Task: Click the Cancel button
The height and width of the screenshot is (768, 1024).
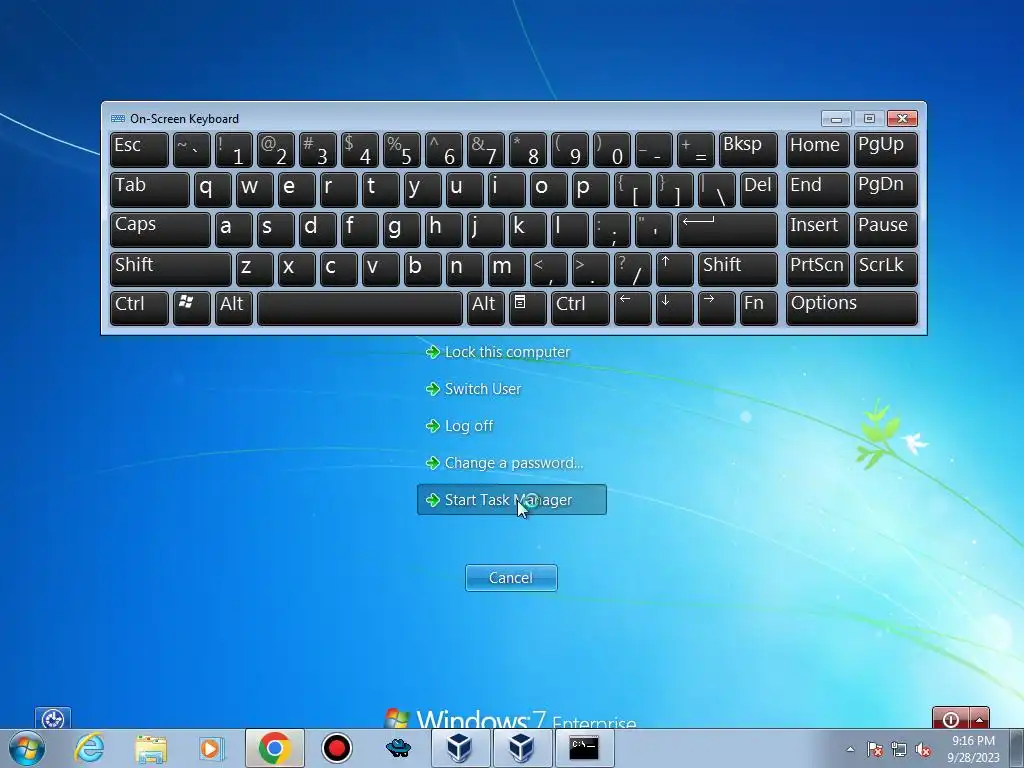Action: pos(511,578)
